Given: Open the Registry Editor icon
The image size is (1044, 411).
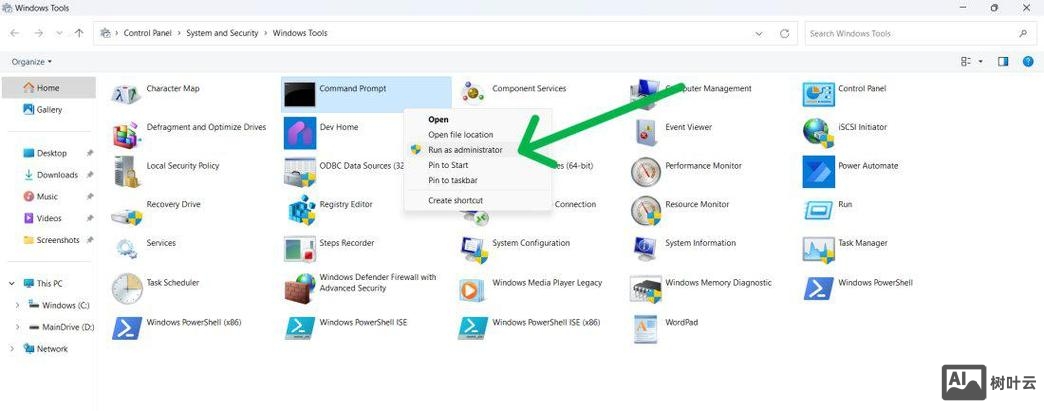Looking at the screenshot, I should (x=300, y=209).
